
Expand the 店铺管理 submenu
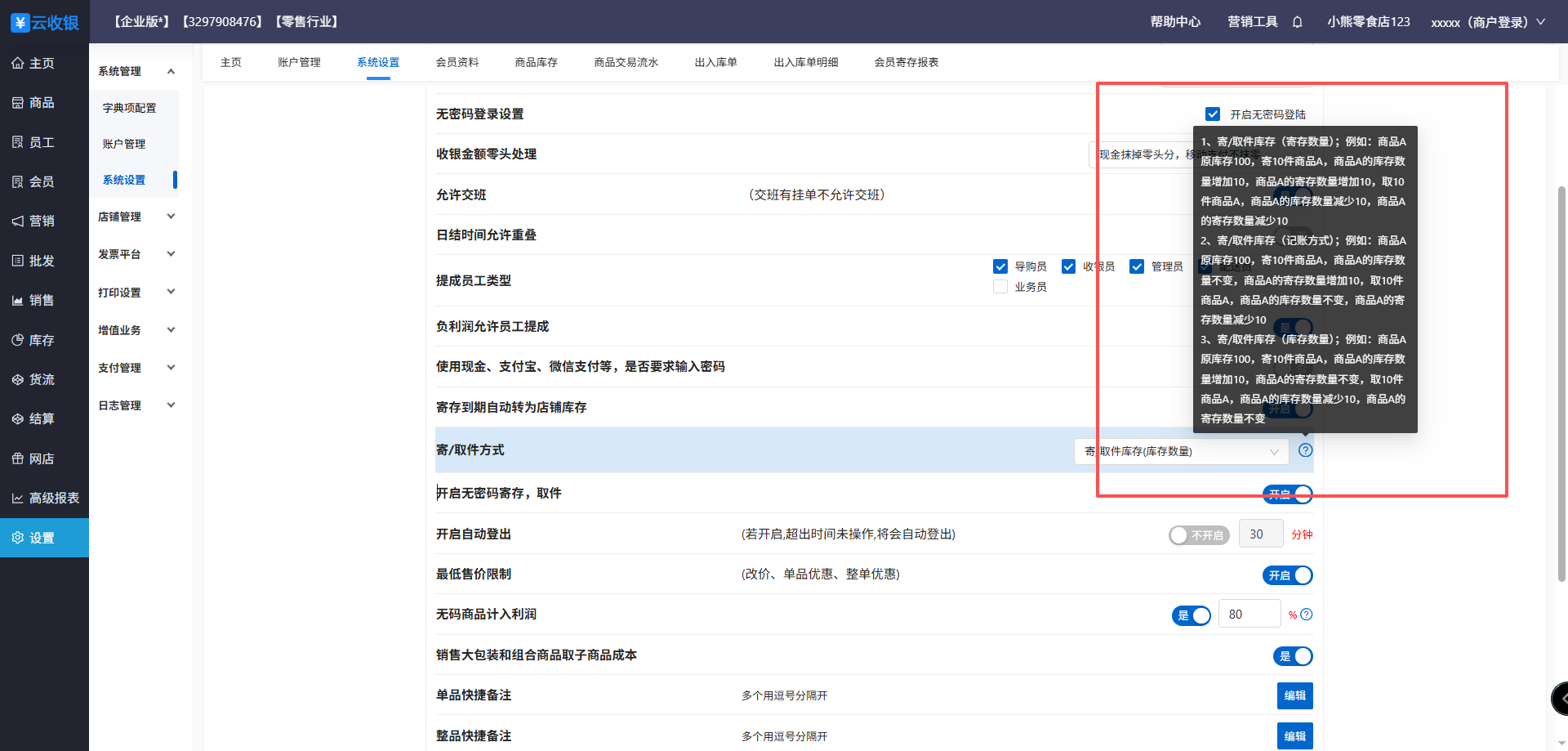[136, 217]
